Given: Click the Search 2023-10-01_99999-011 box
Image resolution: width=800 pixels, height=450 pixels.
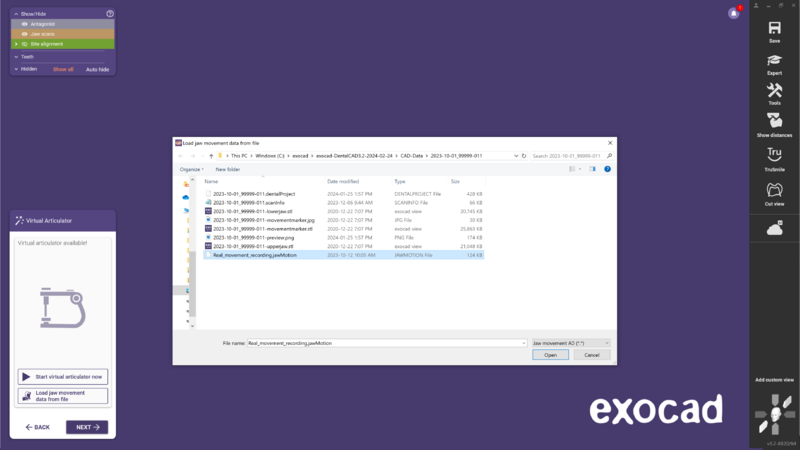Looking at the screenshot, I should coord(571,156).
